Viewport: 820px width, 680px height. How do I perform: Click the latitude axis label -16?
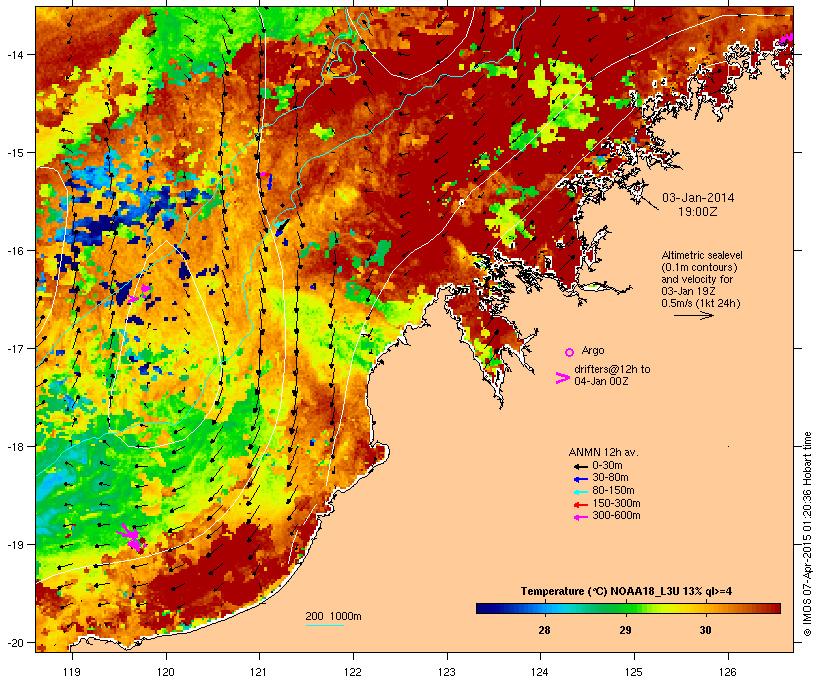pos(14,251)
